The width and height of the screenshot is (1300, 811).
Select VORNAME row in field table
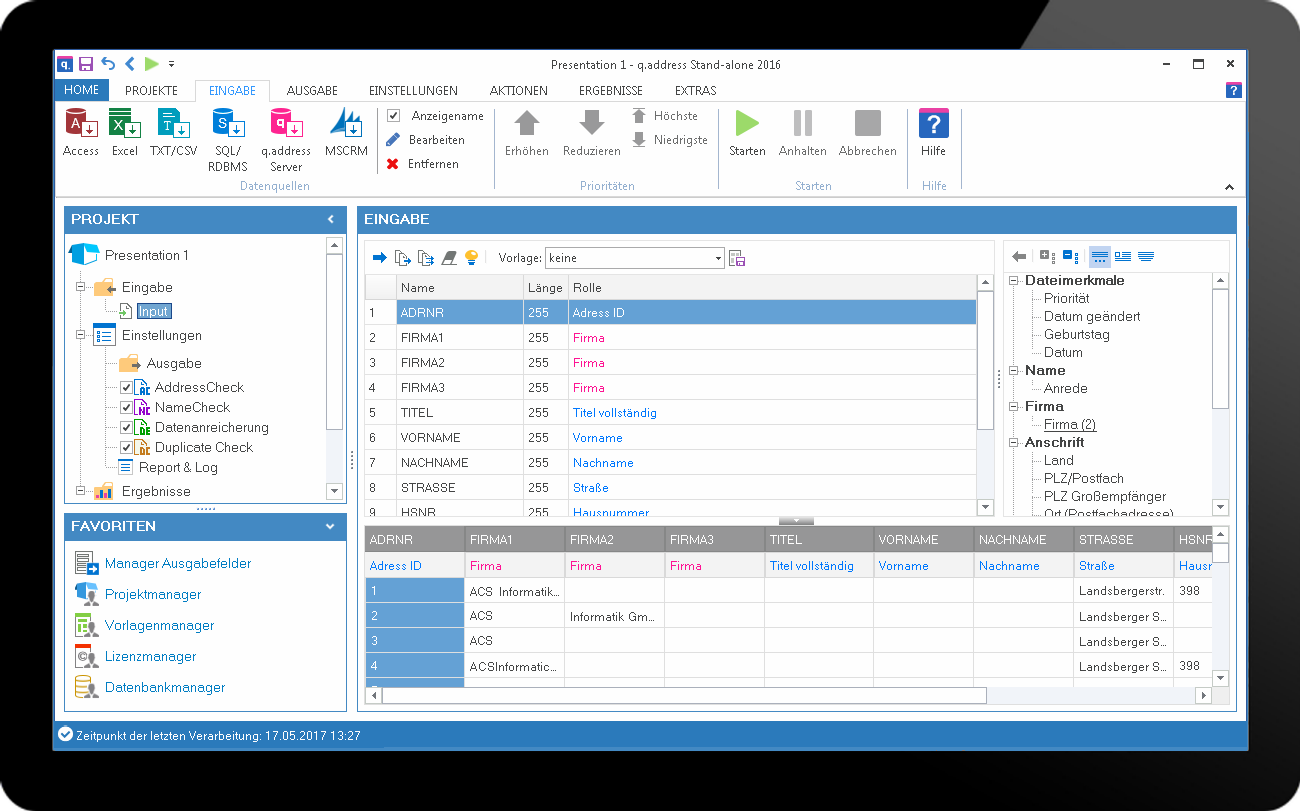pos(670,438)
